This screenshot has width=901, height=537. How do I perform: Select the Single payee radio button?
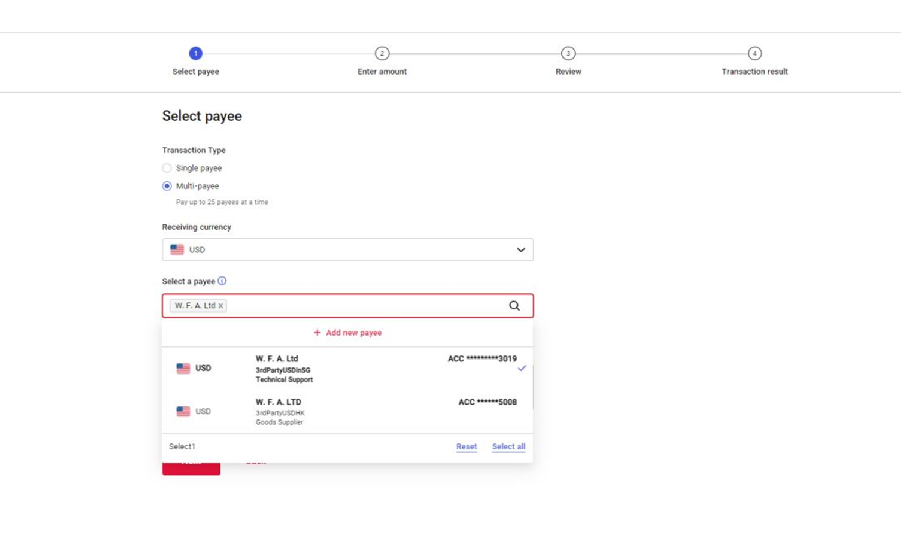167,168
